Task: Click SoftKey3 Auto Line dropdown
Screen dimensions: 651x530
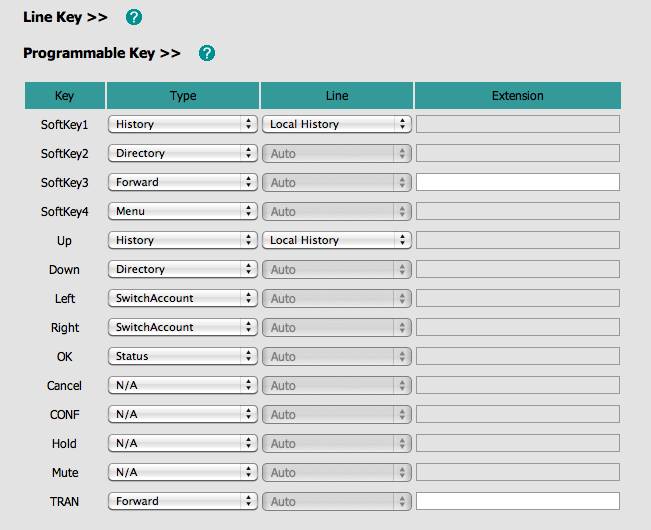Action: tap(337, 182)
